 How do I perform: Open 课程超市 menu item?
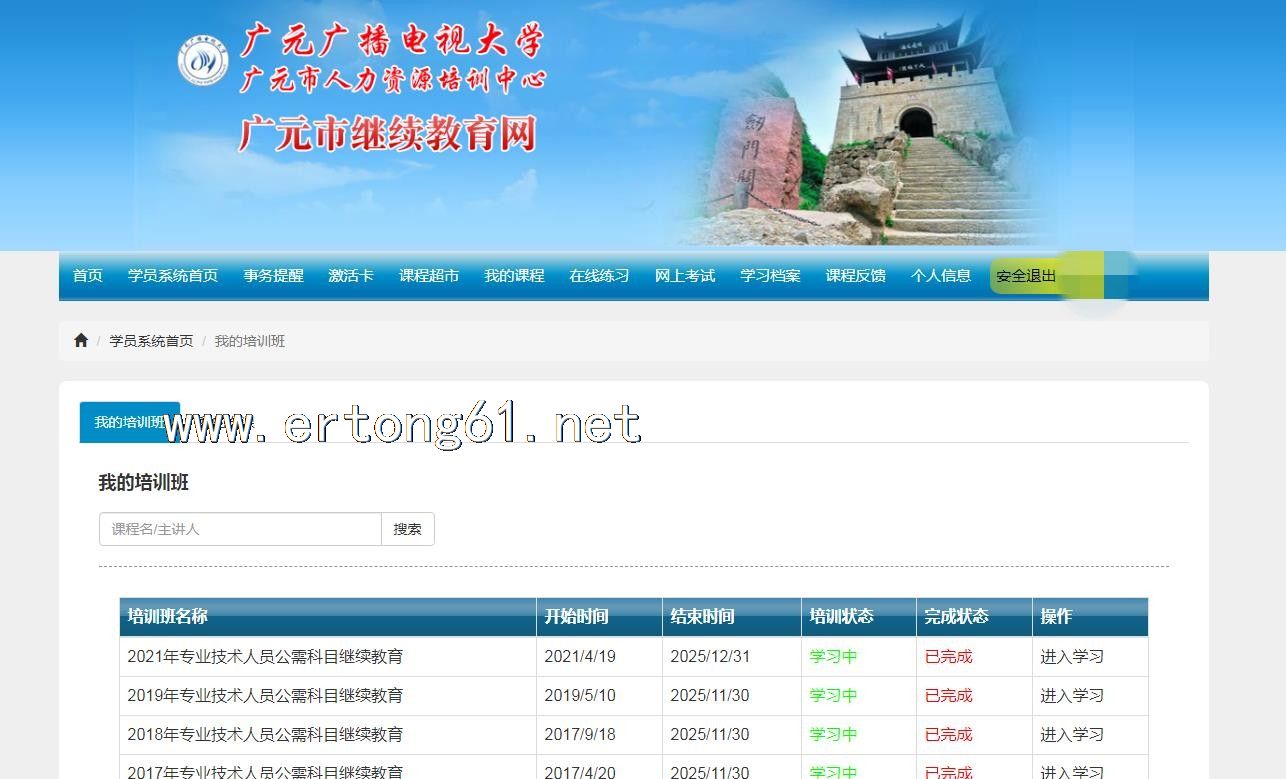(x=429, y=276)
